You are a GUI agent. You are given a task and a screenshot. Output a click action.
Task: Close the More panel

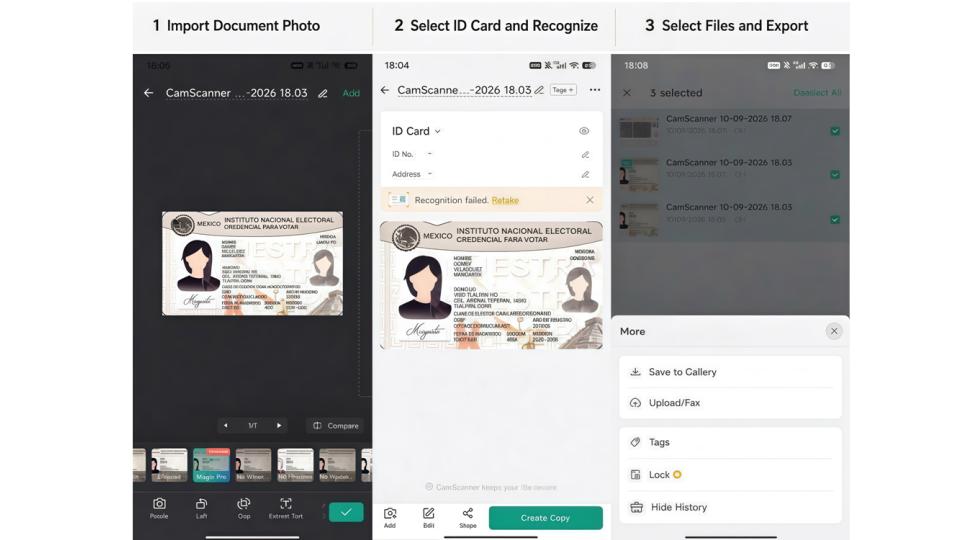(834, 331)
